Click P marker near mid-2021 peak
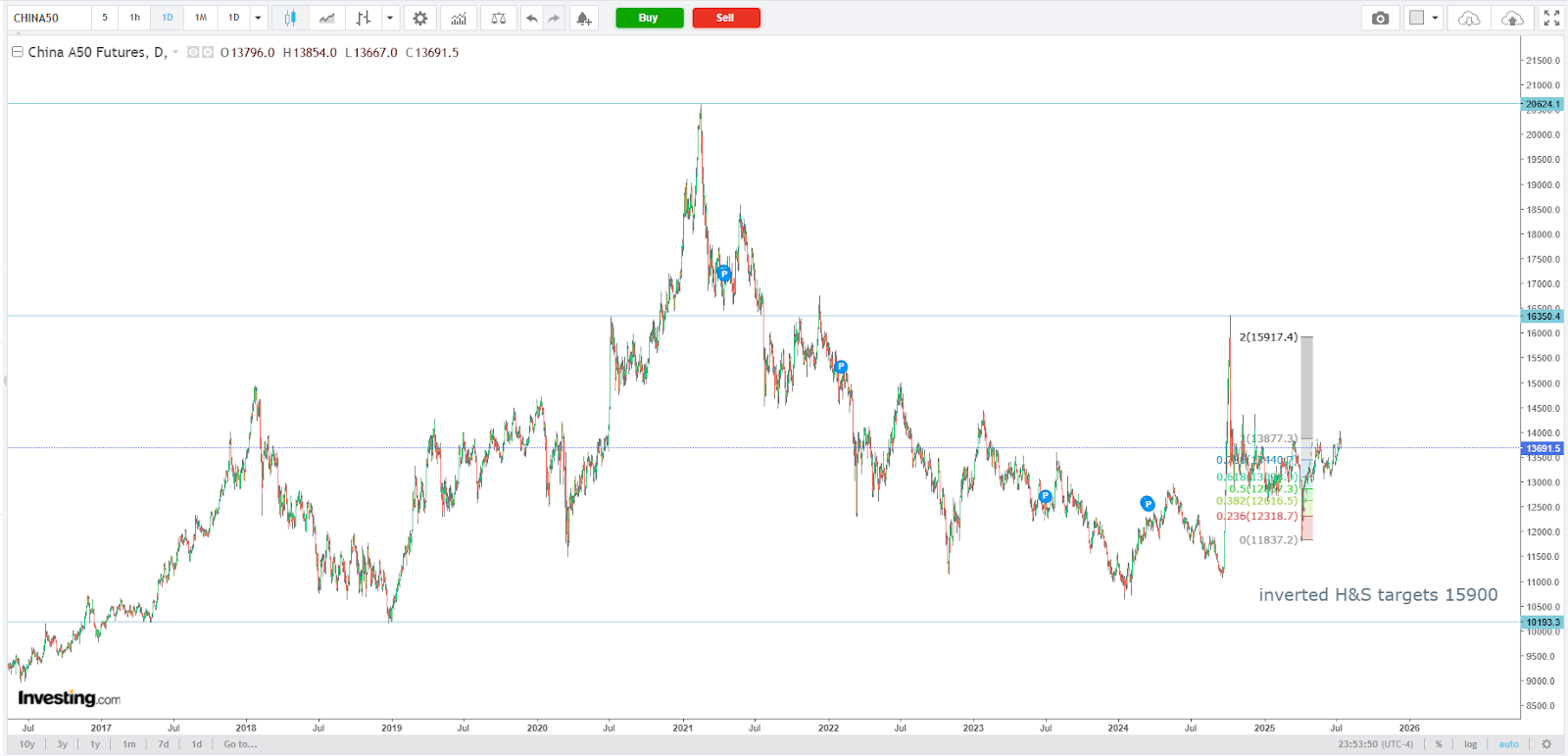 [724, 274]
